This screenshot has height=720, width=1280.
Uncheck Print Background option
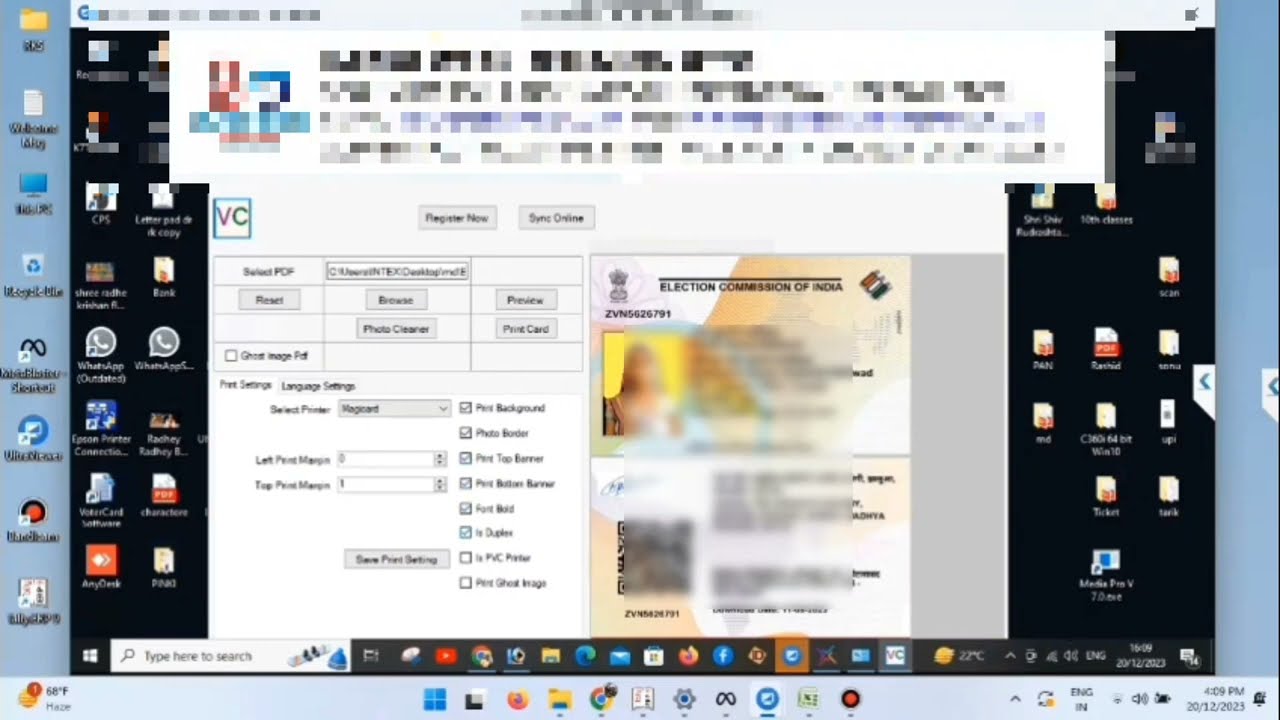[466, 408]
